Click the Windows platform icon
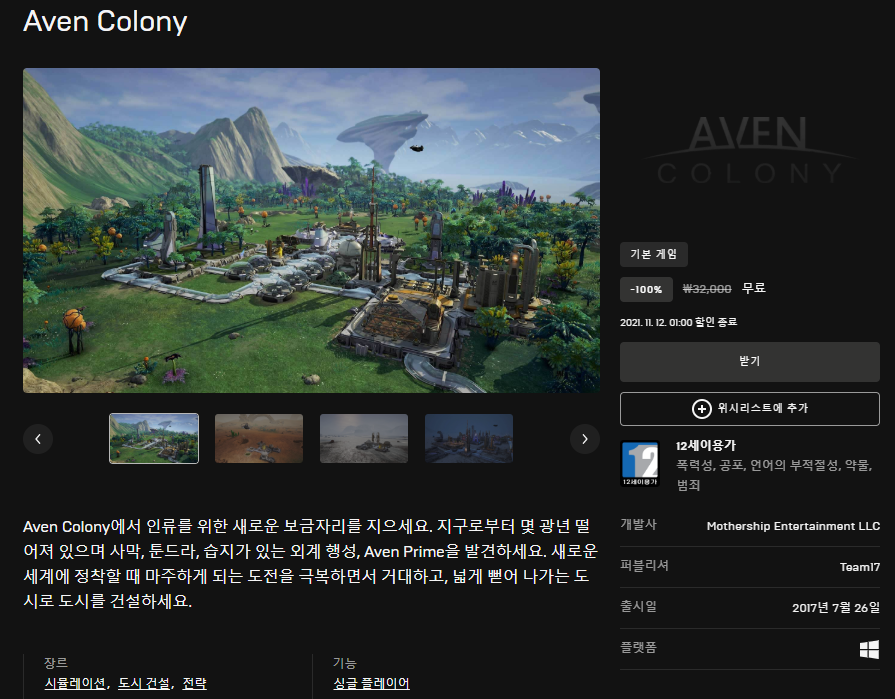Screen dimensions: 895x699 [x=869, y=649]
